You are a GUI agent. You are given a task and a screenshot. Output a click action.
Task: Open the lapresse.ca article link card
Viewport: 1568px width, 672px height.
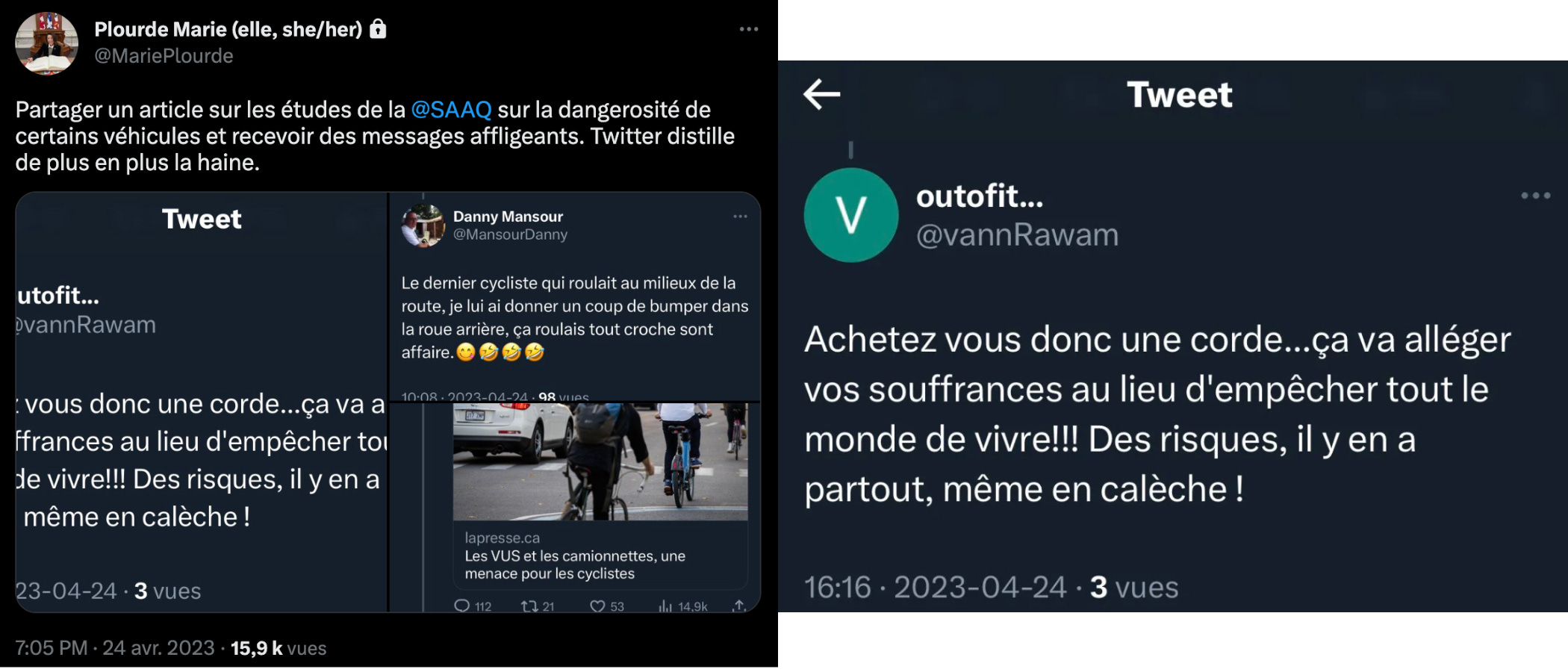600,556
